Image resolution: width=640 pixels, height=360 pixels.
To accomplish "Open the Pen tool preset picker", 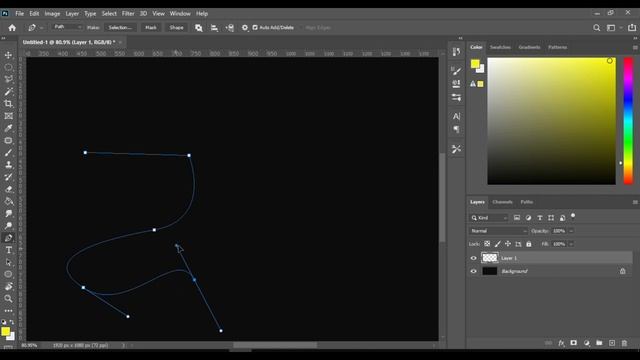I will point(35,28).
